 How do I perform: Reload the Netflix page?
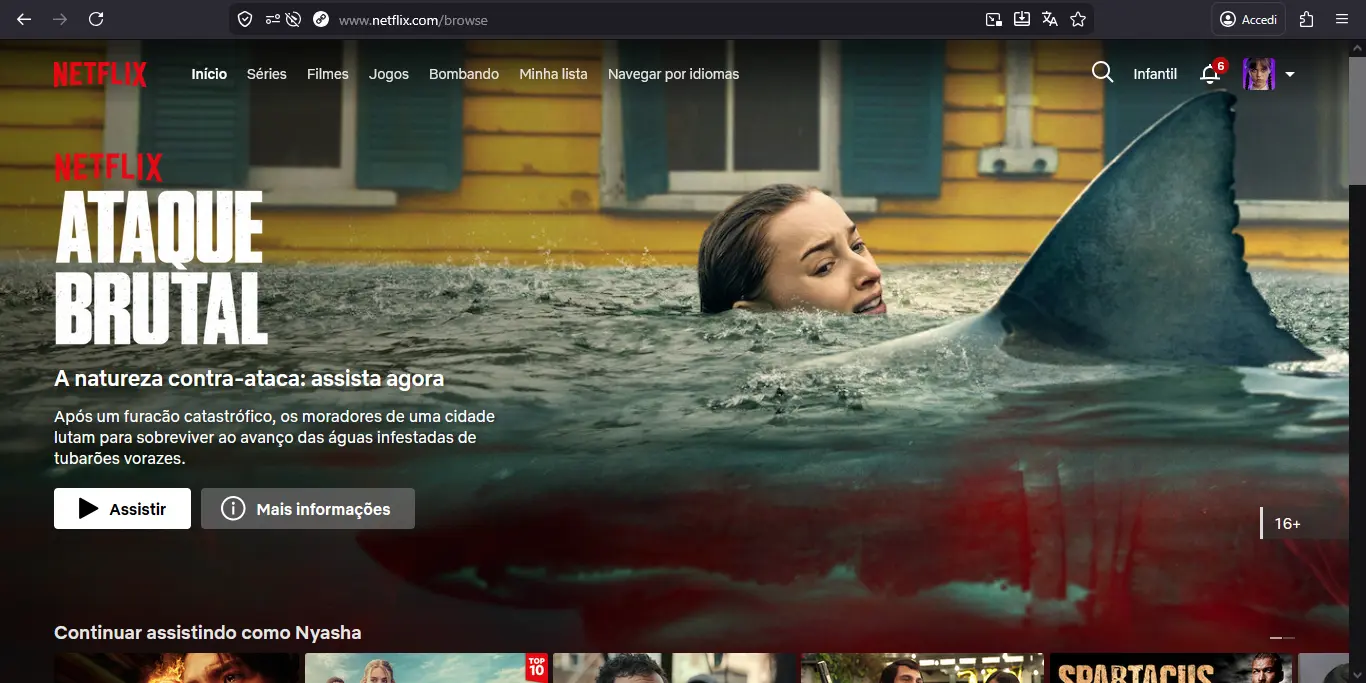point(96,19)
